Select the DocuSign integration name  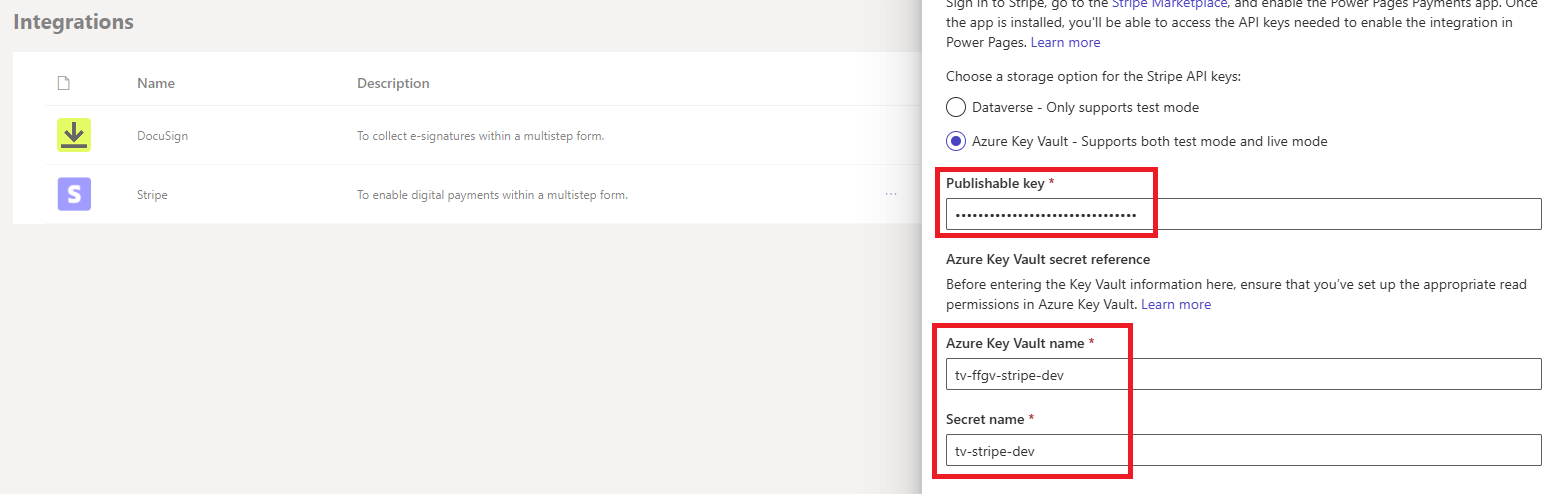(162, 135)
